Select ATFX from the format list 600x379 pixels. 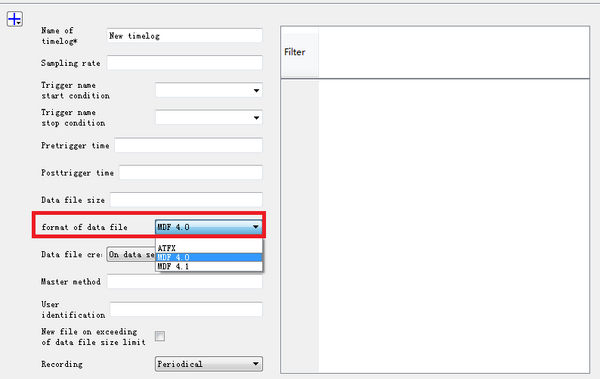(x=209, y=248)
